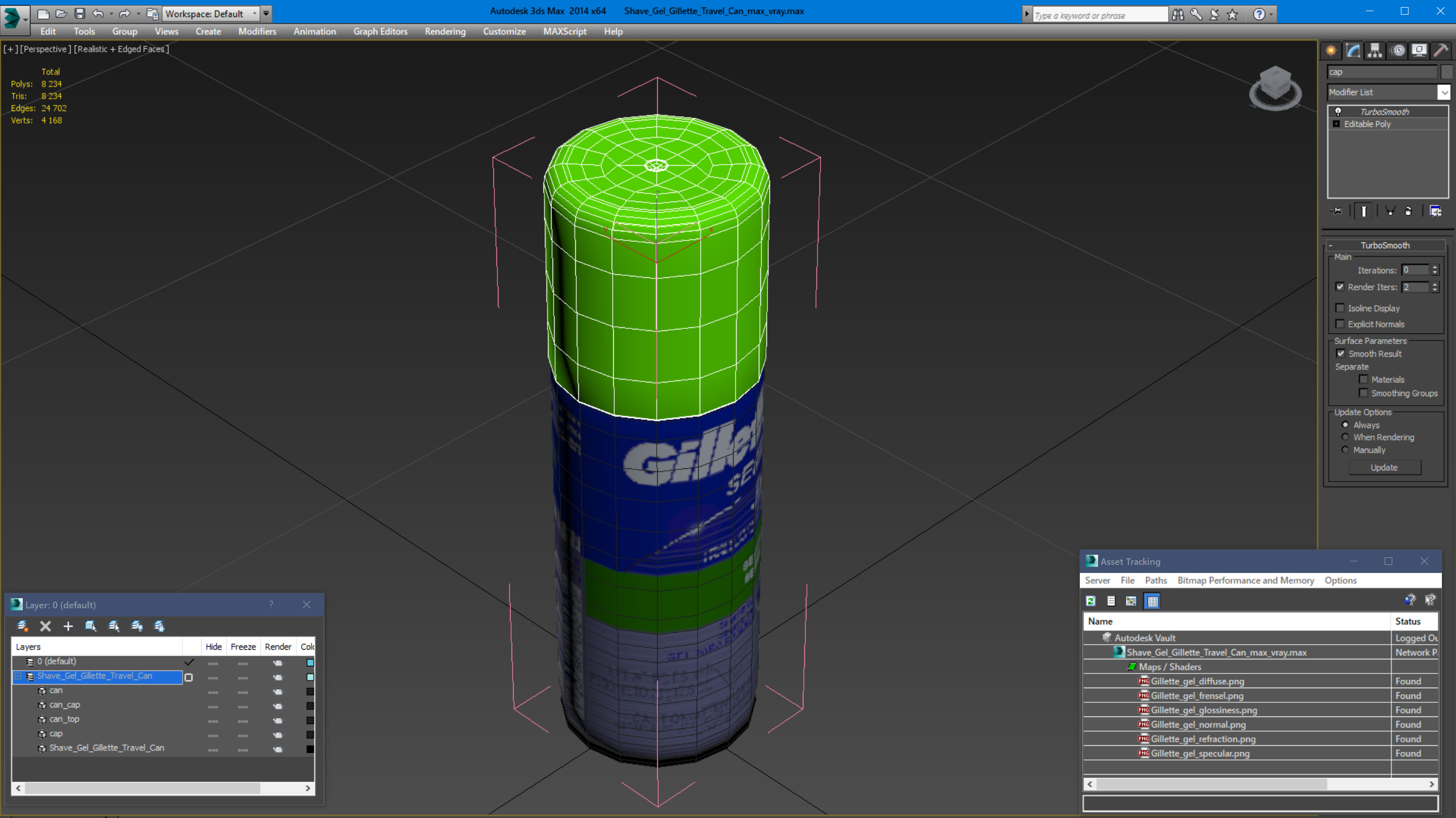The height and width of the screenshot is (818, 1456).
Task: Open the Hierarchy command panel tab
Action: (x=1375, y=51)
